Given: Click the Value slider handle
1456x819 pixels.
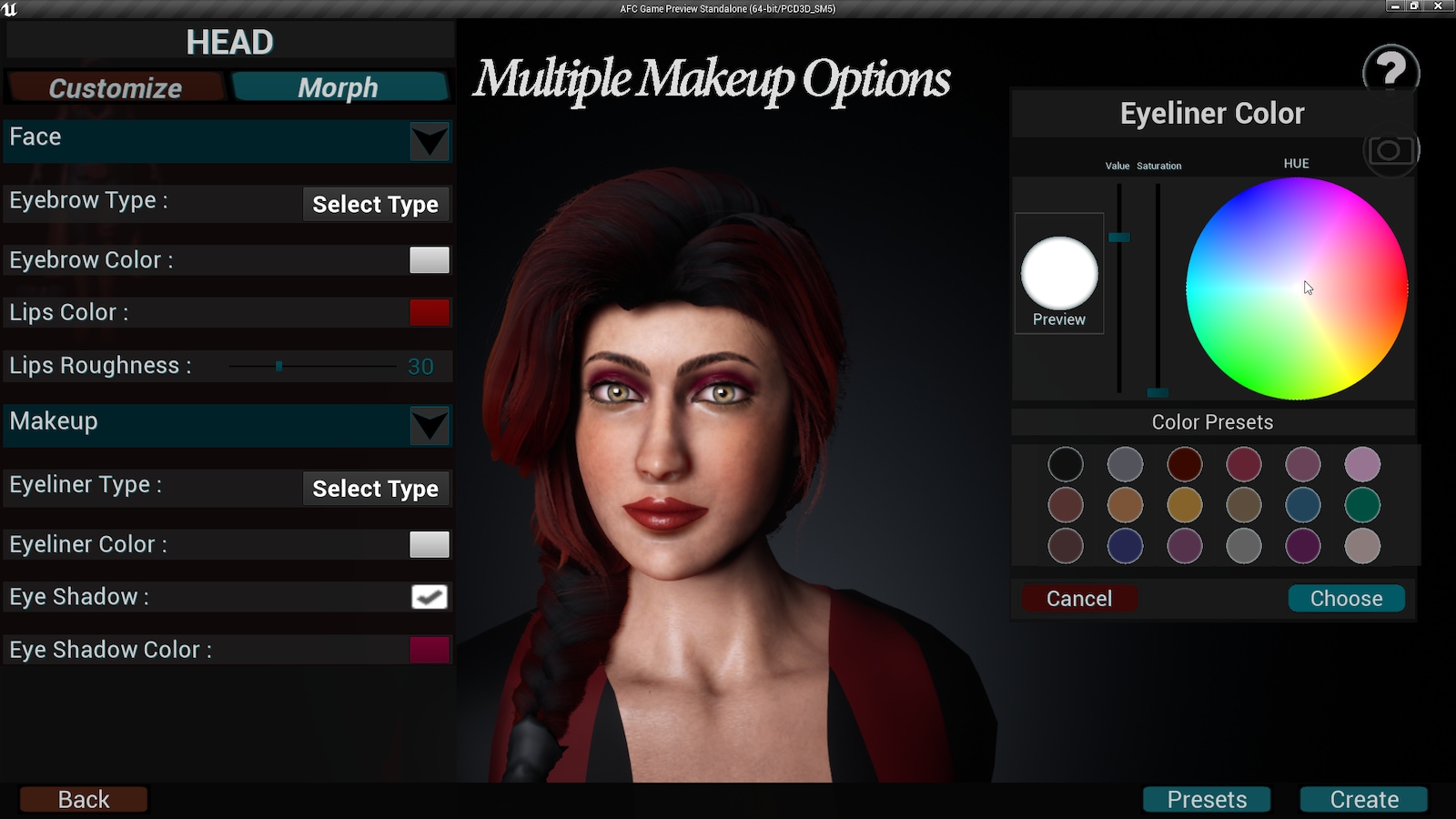Looking at the screenshot, I should [x=1119, y=237].
